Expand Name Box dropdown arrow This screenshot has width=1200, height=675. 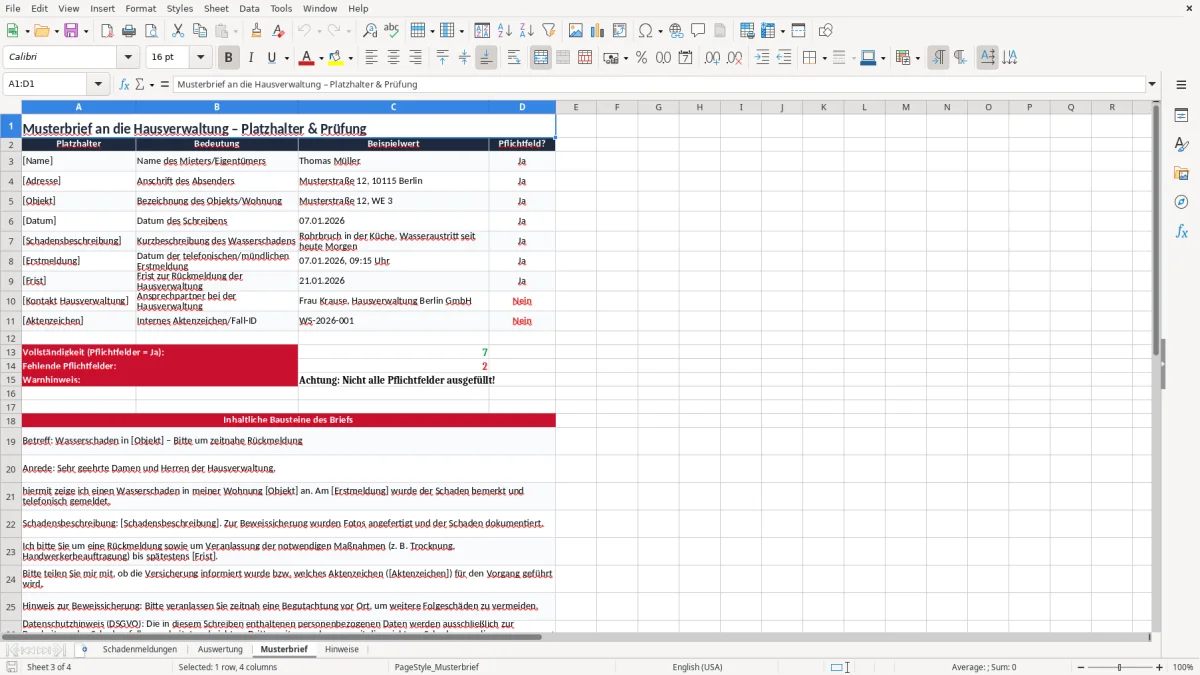coord(98,84)
